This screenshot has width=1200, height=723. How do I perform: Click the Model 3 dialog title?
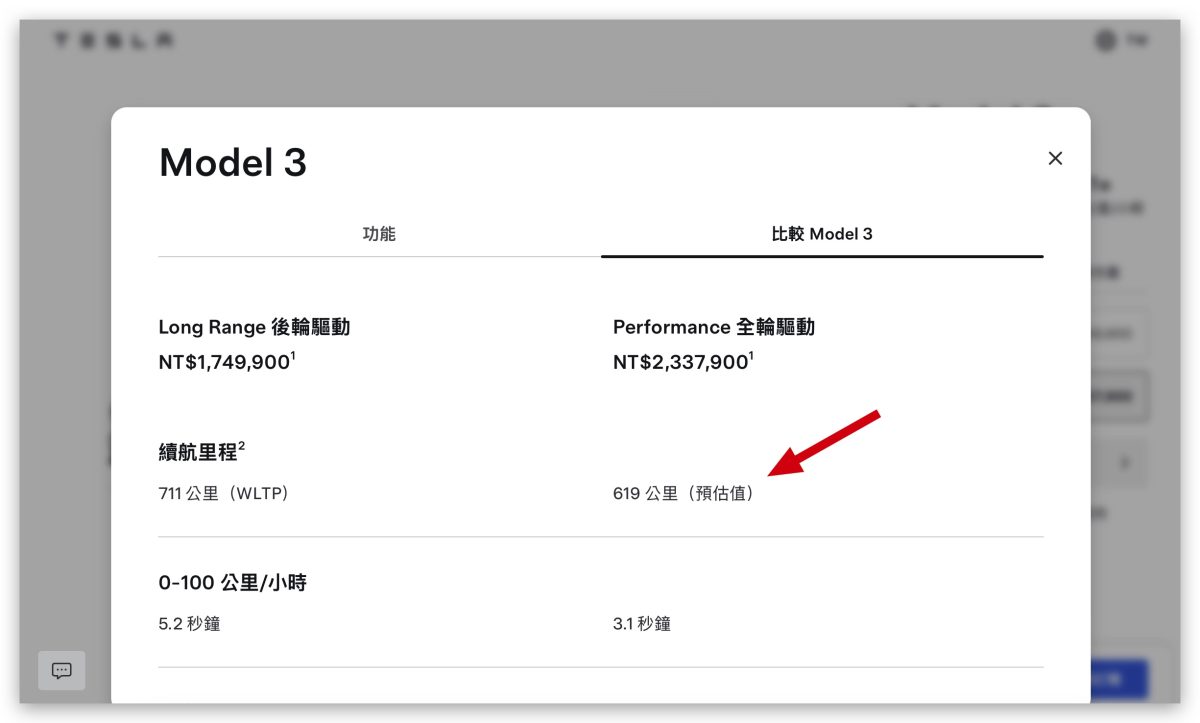click(x=233, y=162)
